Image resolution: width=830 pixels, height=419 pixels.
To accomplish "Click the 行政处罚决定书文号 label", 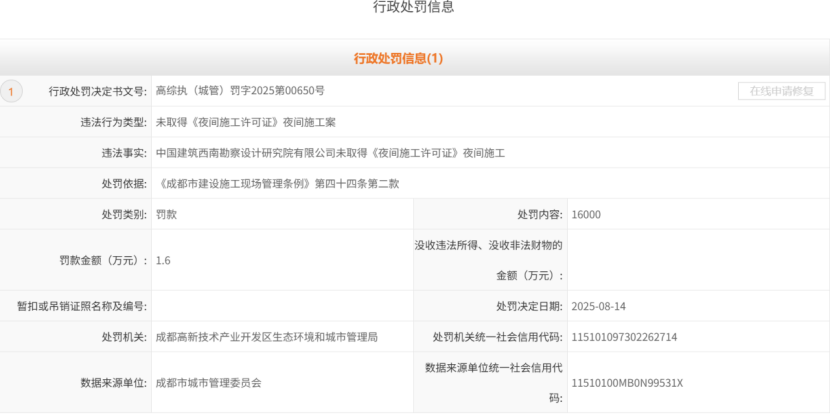I will (97, 91).
